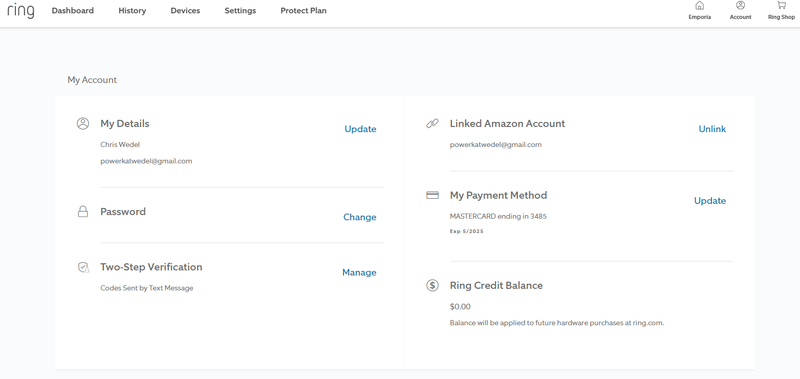Open the Ring Shop cart icon
The image size is (800, 379).
point(781,6)
